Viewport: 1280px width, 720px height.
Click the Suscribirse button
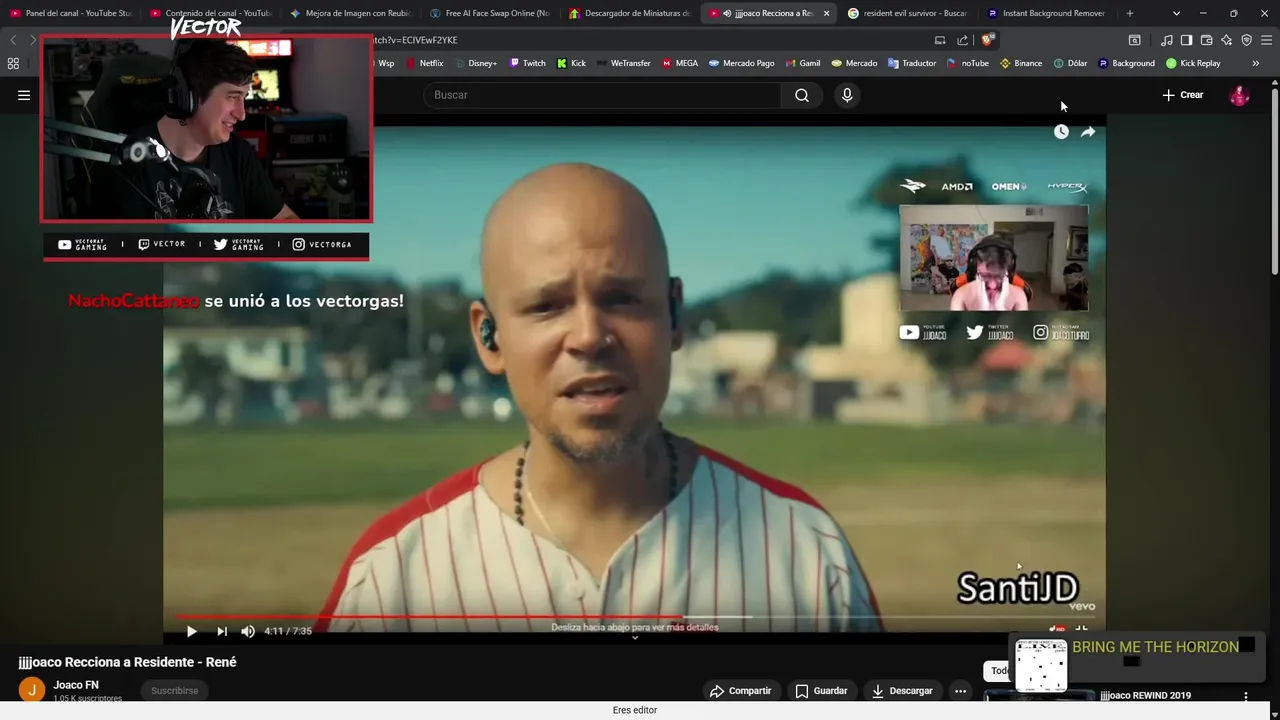(175, 691)
